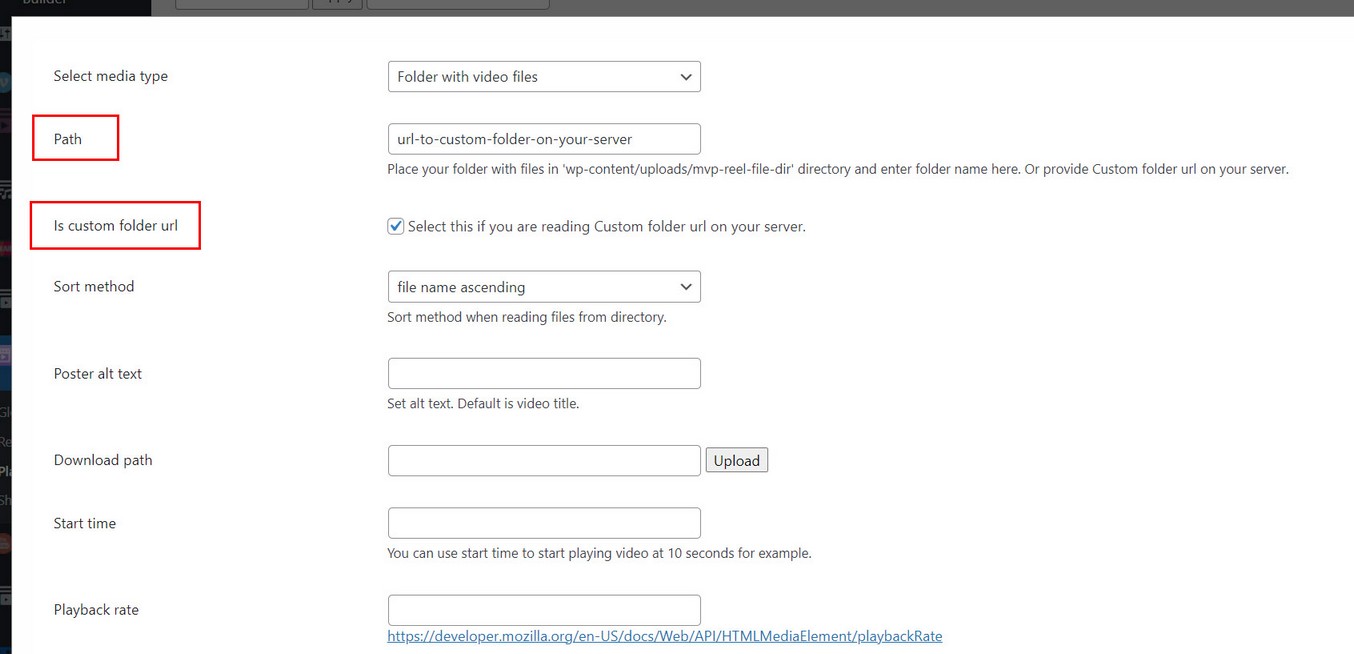The width and height of the screenshot is (1354, 654).
Task: Click the 'Playback rate' label
Action: click(96, 610)
